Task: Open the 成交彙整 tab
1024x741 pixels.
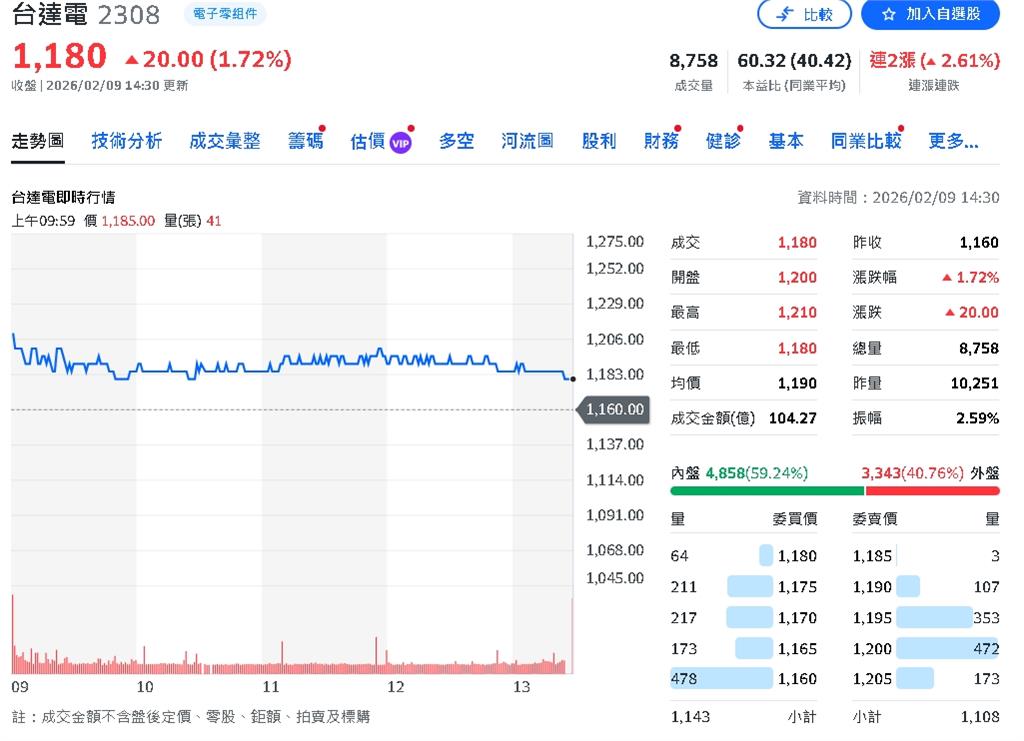Action: coord(225,141)
